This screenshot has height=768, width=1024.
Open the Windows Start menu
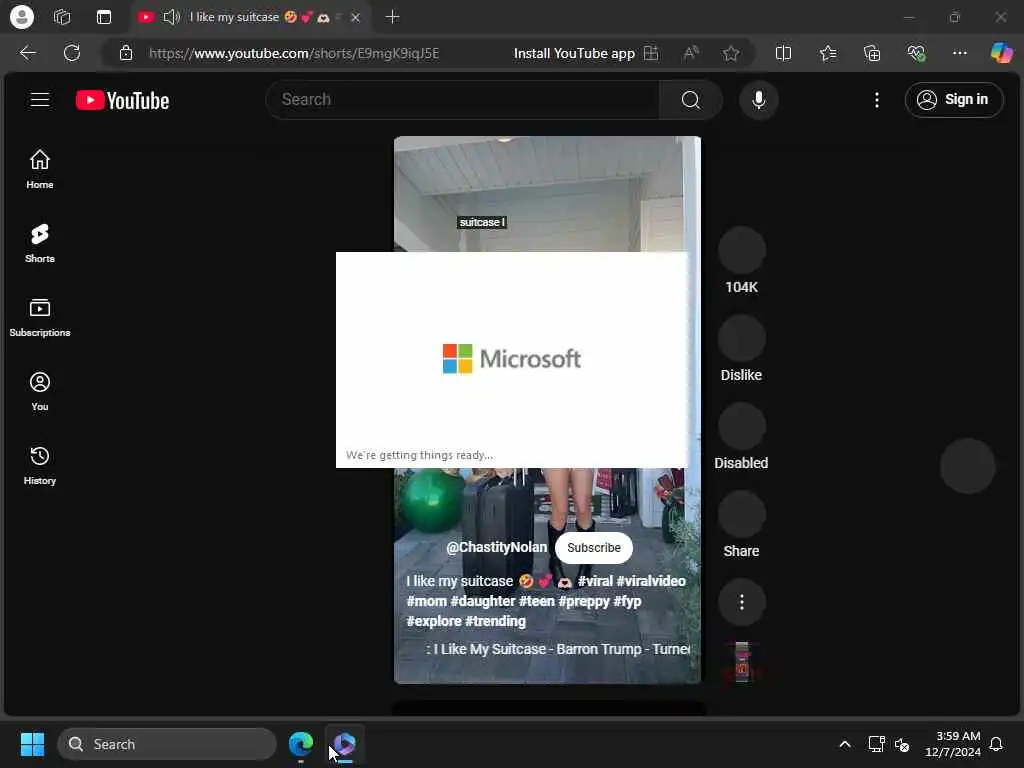coord(32,744)
